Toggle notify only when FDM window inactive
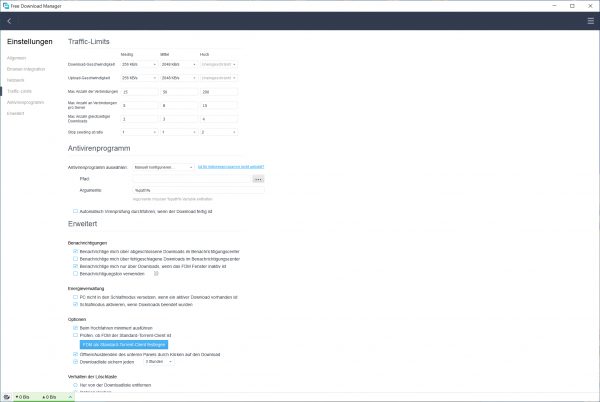This screenshot has height=402, width=600. pyautogui.click(x=75, y=266)
